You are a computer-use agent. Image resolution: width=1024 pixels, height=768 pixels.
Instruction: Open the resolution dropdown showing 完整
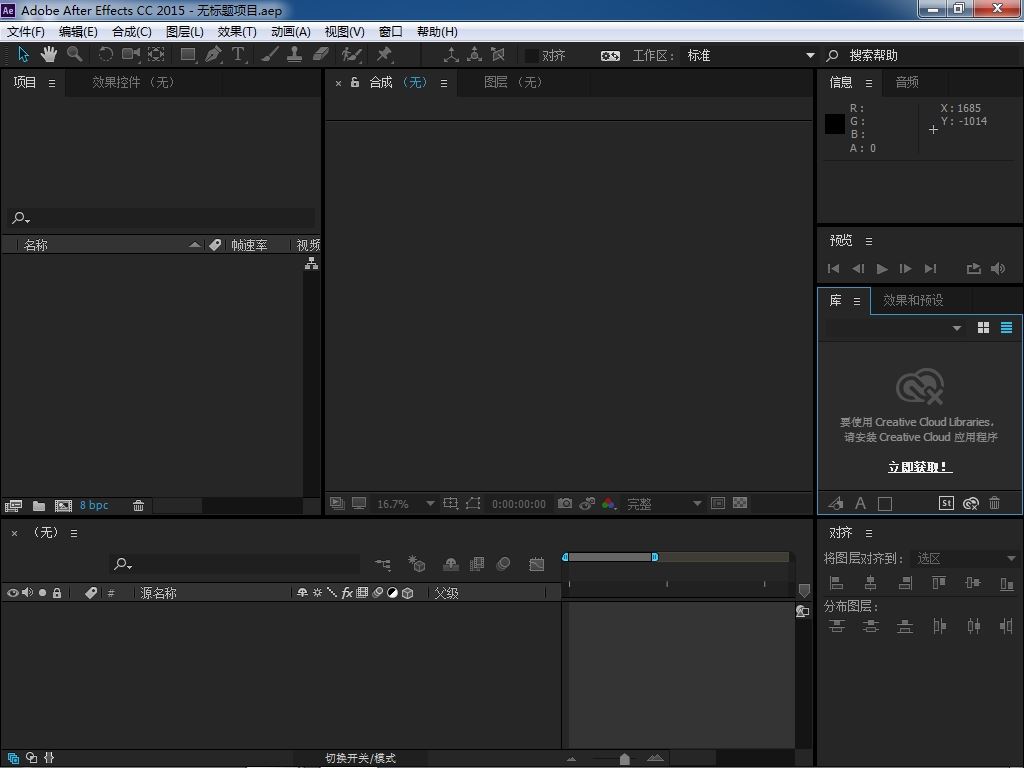click(x=663, y=504)
